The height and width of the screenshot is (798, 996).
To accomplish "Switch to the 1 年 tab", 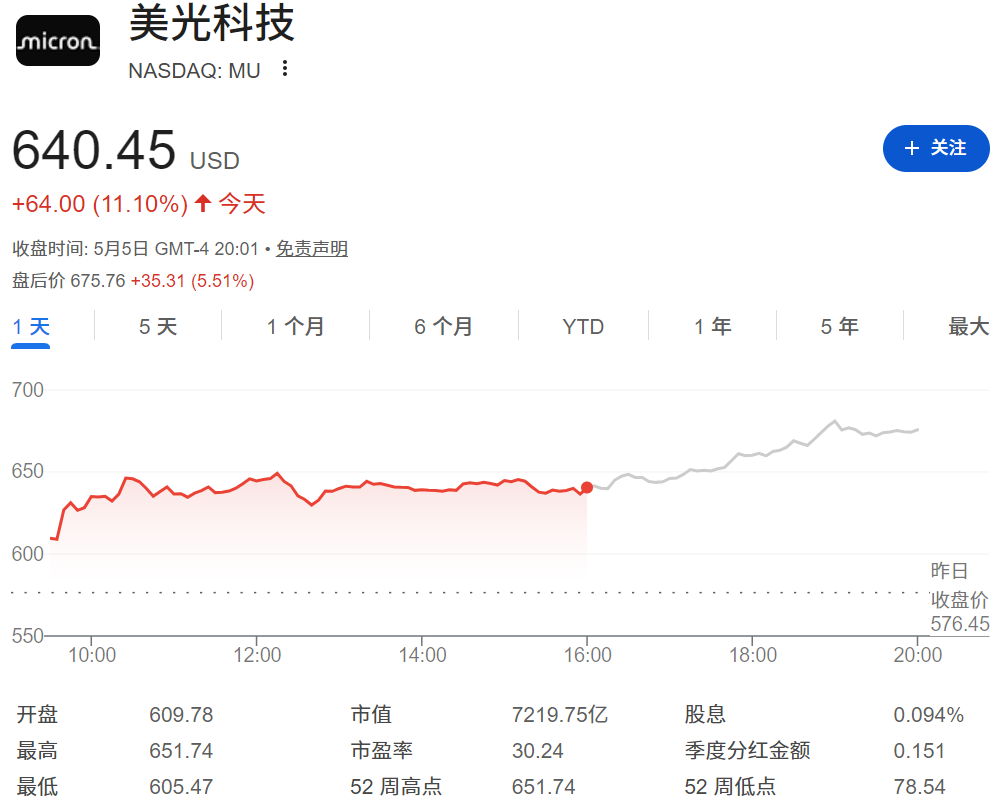I will click(x=713, y=327).
